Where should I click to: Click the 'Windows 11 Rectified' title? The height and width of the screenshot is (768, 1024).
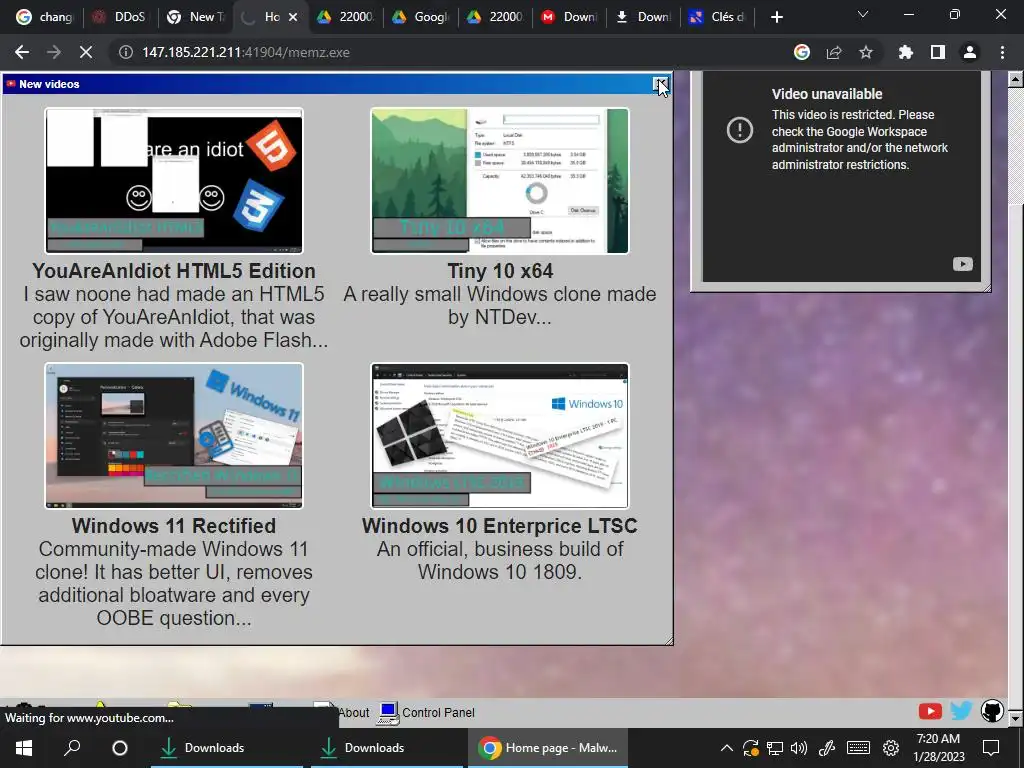click(x=174, y=526)
